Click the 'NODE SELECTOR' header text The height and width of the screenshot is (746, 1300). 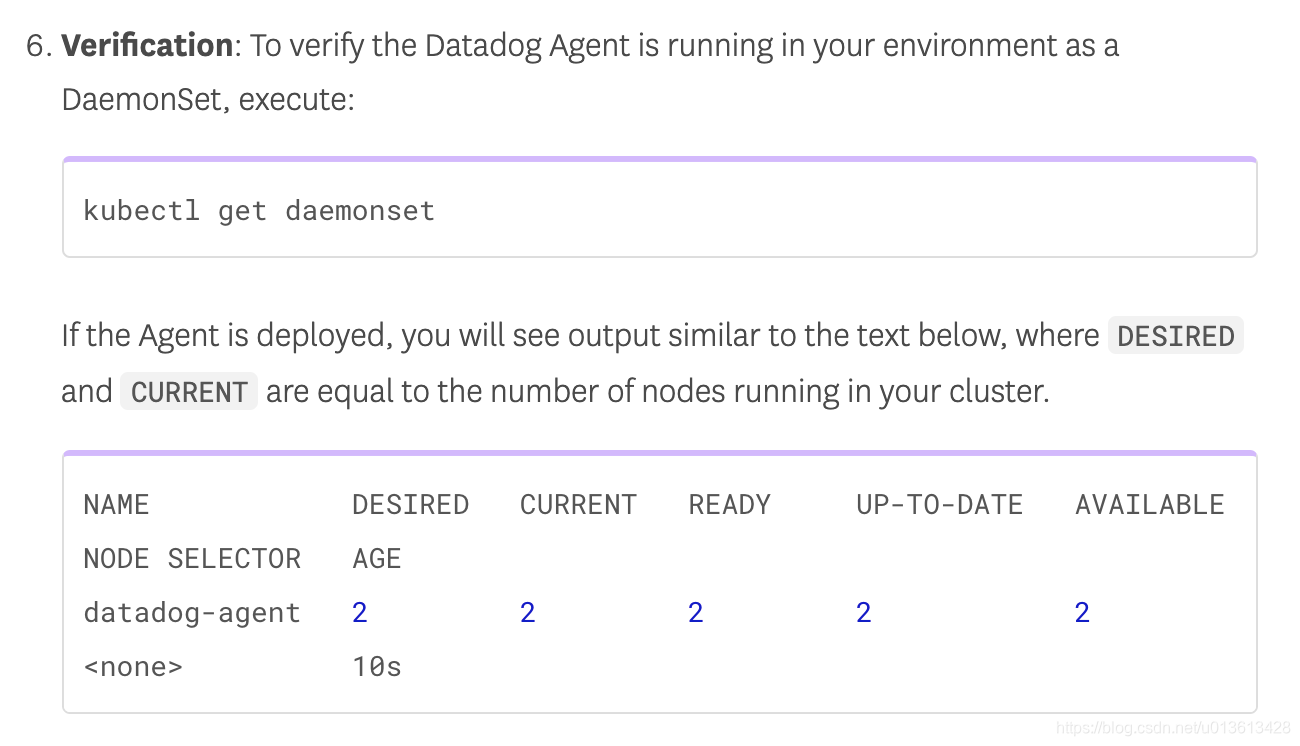(192, 558)
